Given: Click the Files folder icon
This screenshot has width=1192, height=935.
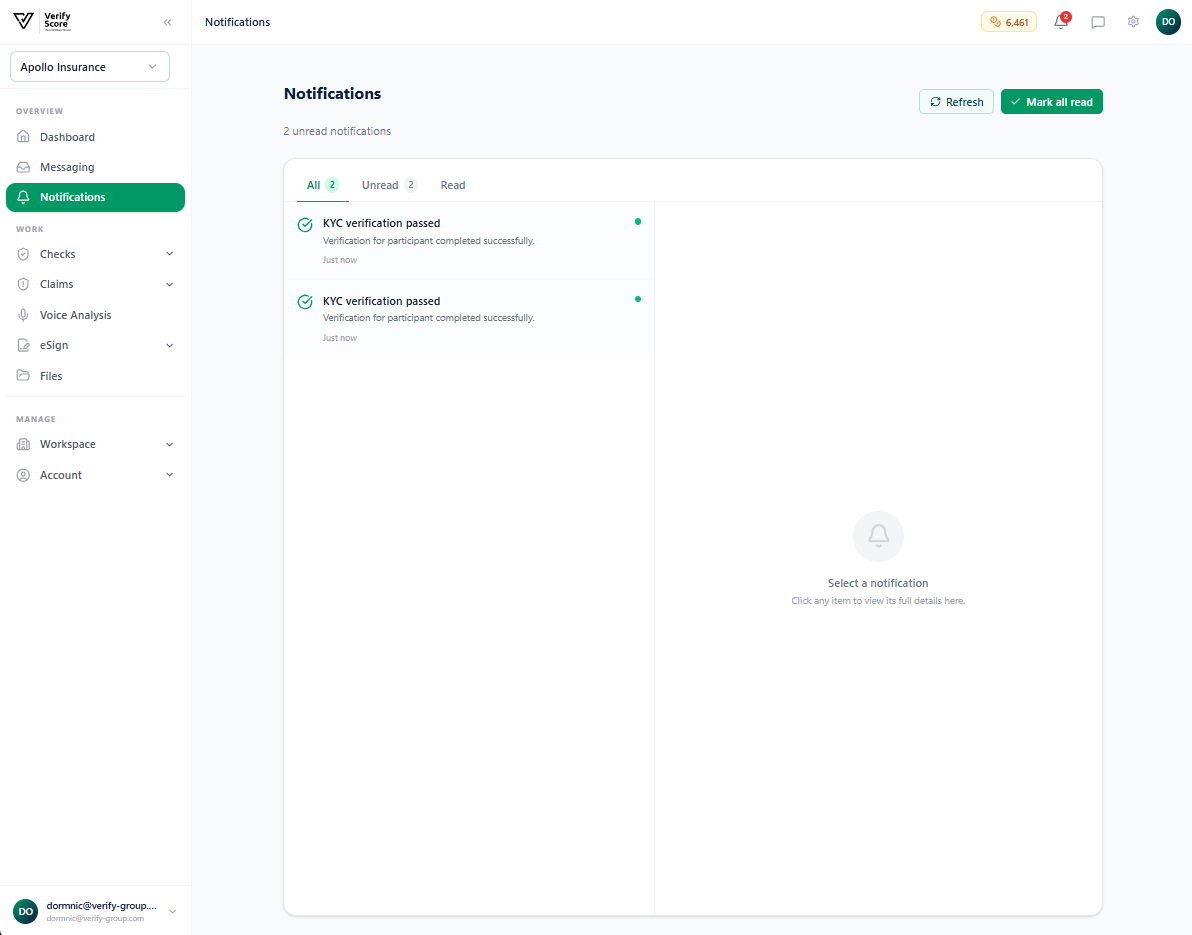Looking at the screenshot, I should coord(24,376).
